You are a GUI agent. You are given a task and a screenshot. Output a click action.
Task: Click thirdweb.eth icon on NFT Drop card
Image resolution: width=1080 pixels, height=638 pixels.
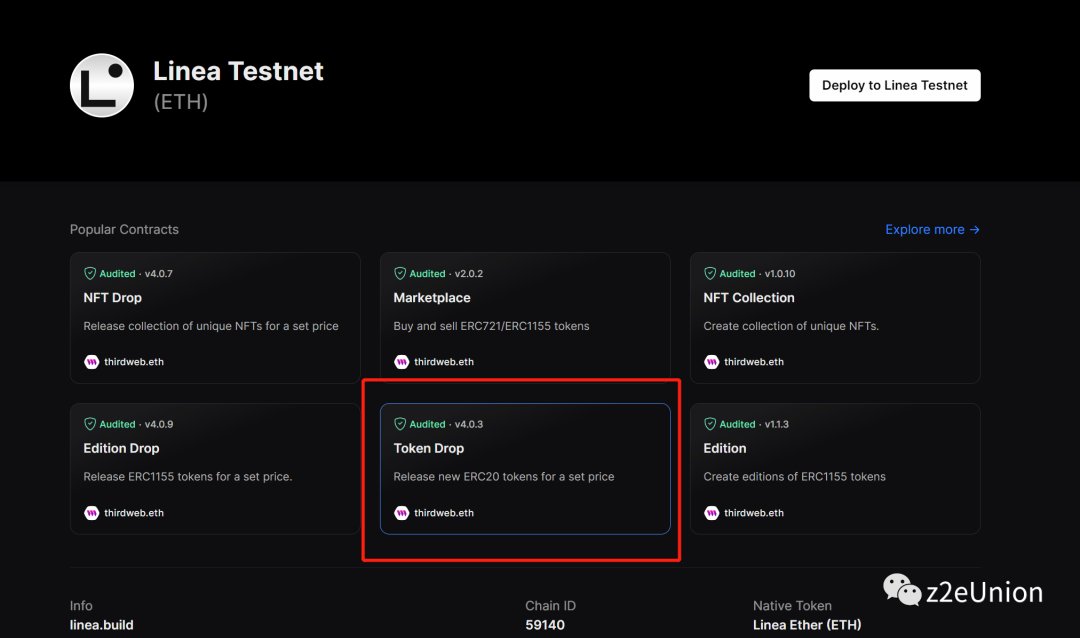click(x=91, y=362)
